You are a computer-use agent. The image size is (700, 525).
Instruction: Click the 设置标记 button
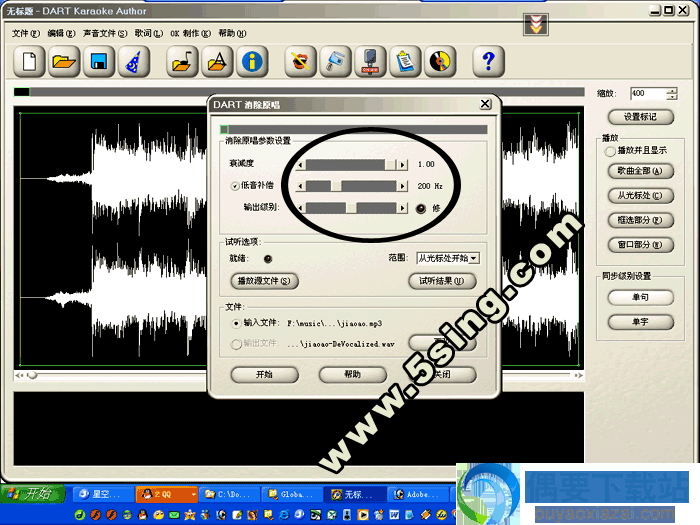pyautogui.click(x=641, y=117)
